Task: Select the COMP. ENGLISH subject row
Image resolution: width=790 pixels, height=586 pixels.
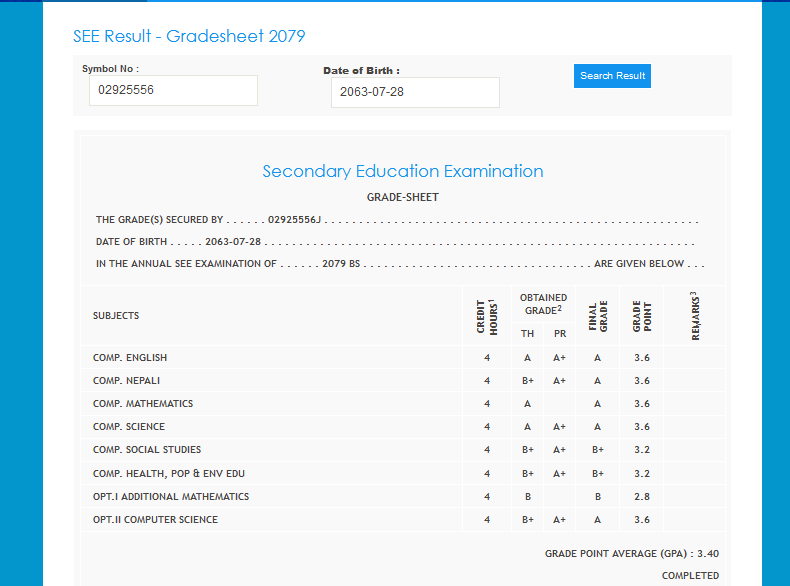Action: coord(130,358)
